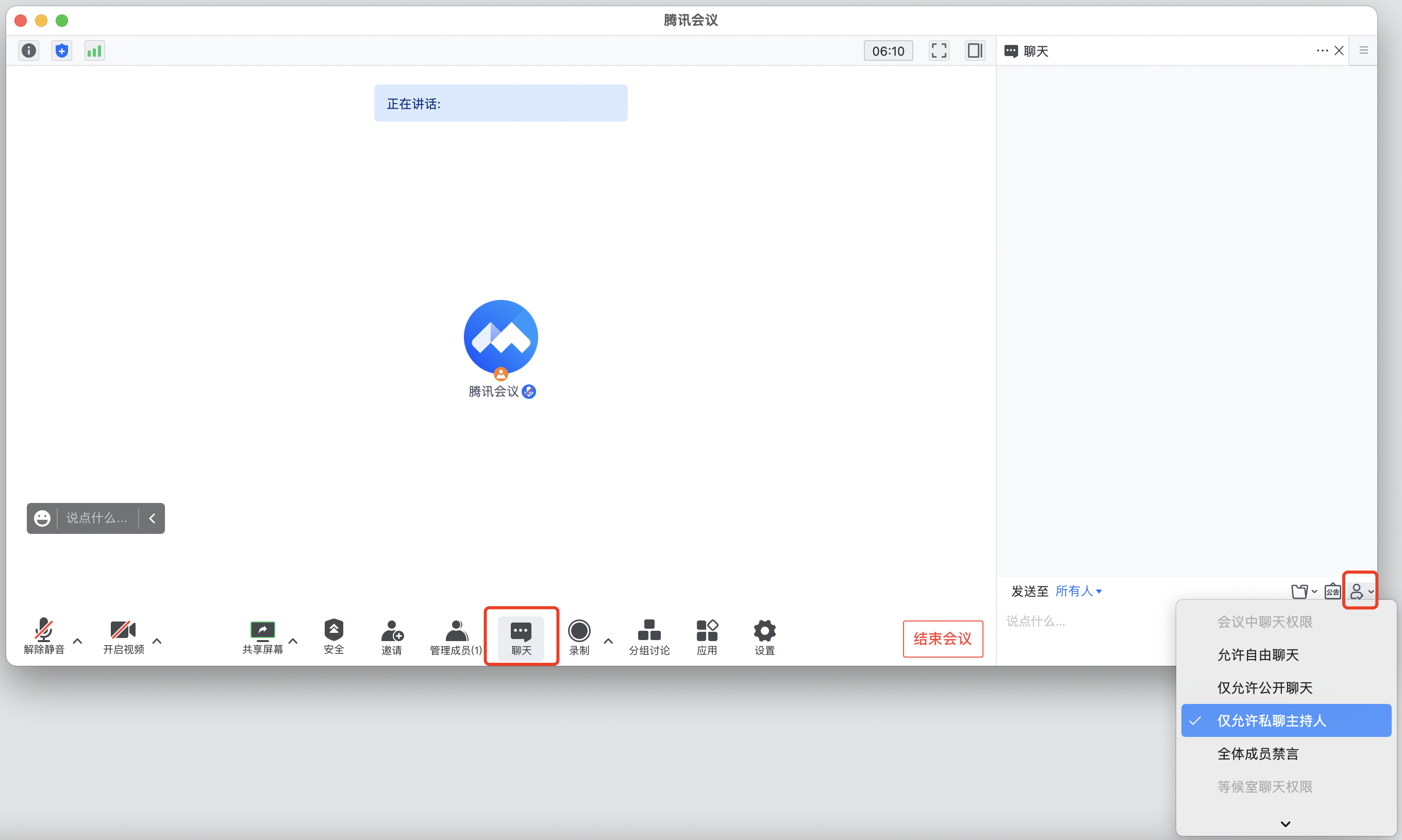Viewport: 1402px width, 840px height.
Task: Open the hamburger menu beside chat panel
Action: (1363, 51)
